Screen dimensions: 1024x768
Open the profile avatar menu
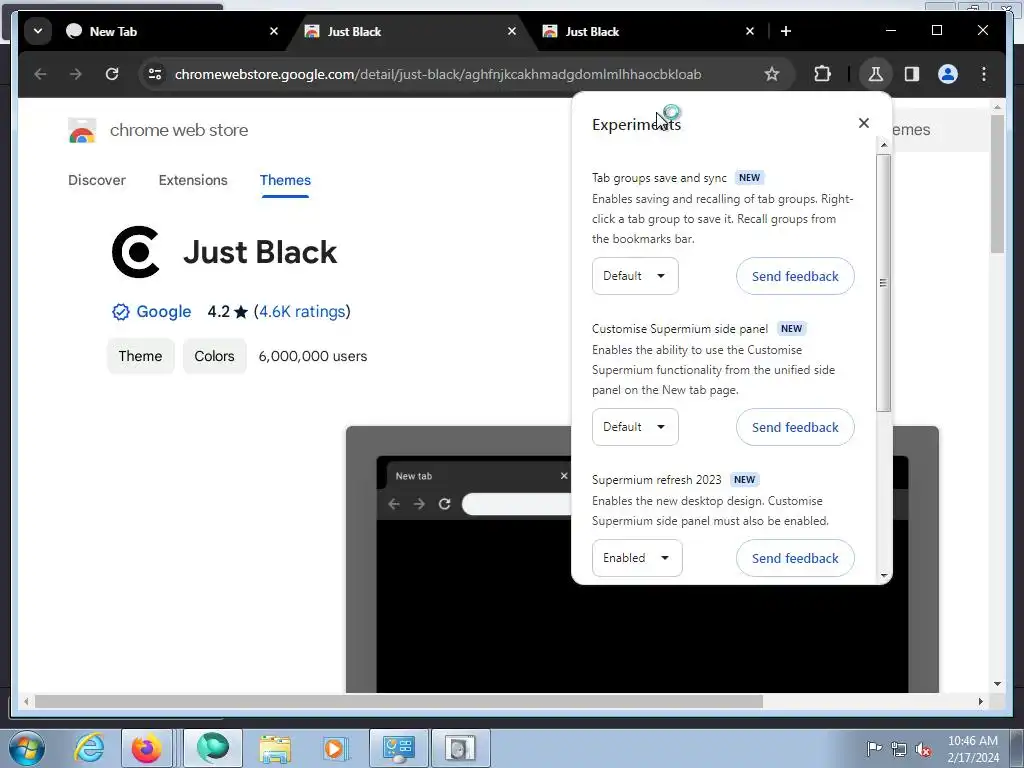(948, 74)
